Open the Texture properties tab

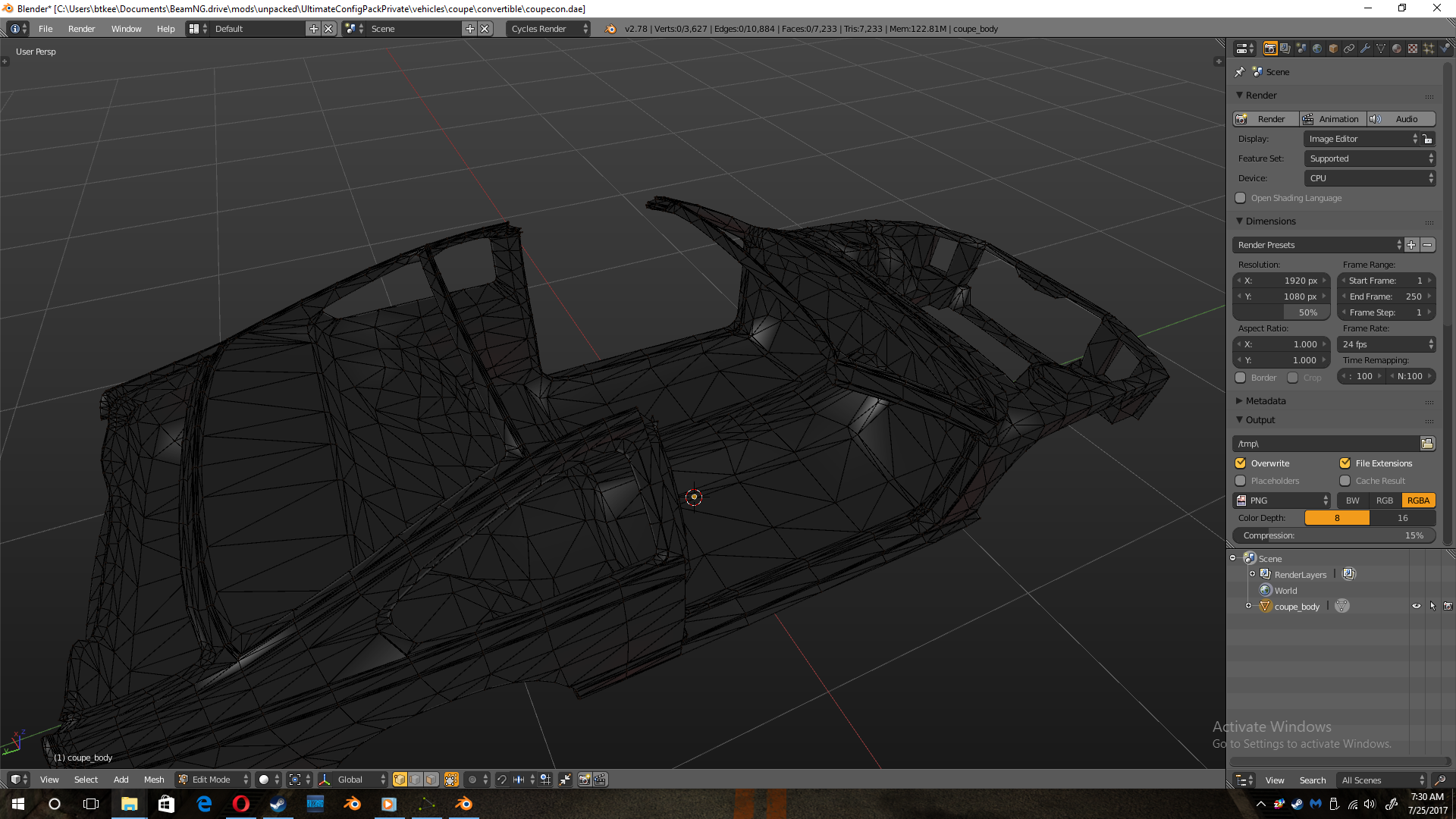[x=1413, y=49]
